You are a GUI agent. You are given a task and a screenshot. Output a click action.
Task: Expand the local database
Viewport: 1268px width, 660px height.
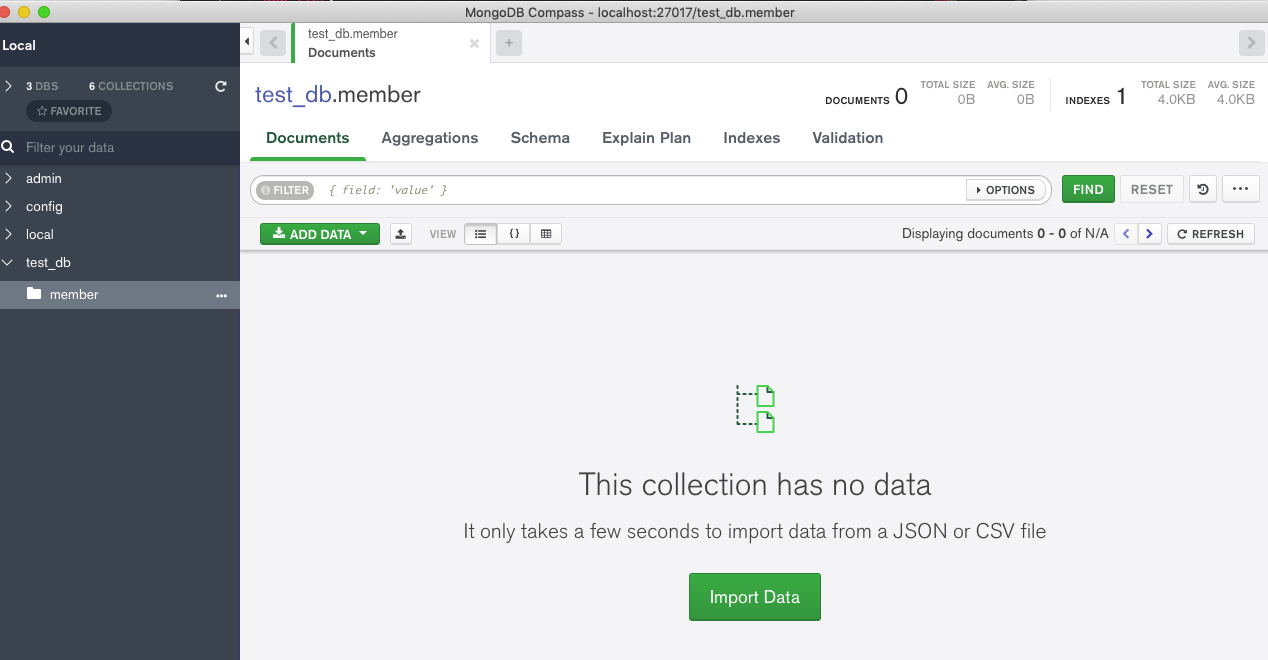point(8,235)
